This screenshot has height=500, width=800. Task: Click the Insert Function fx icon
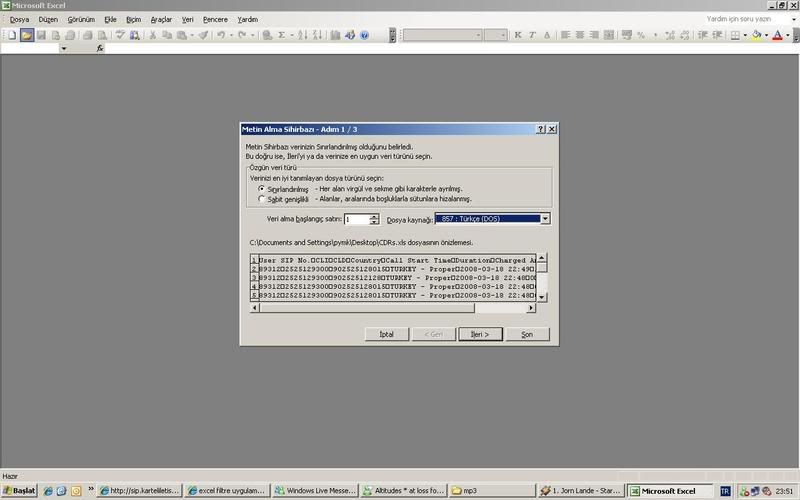pos(100,48)
